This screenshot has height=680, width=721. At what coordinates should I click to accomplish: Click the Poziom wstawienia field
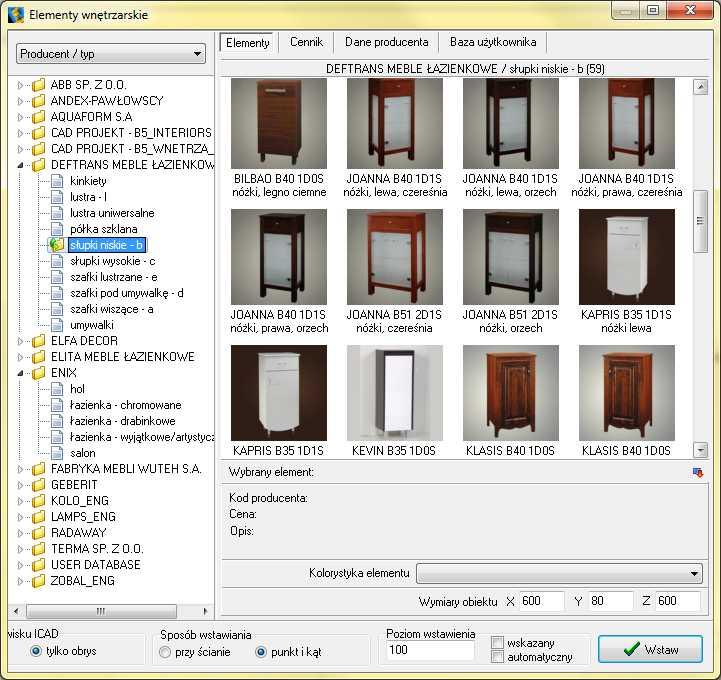coord(431,650)
